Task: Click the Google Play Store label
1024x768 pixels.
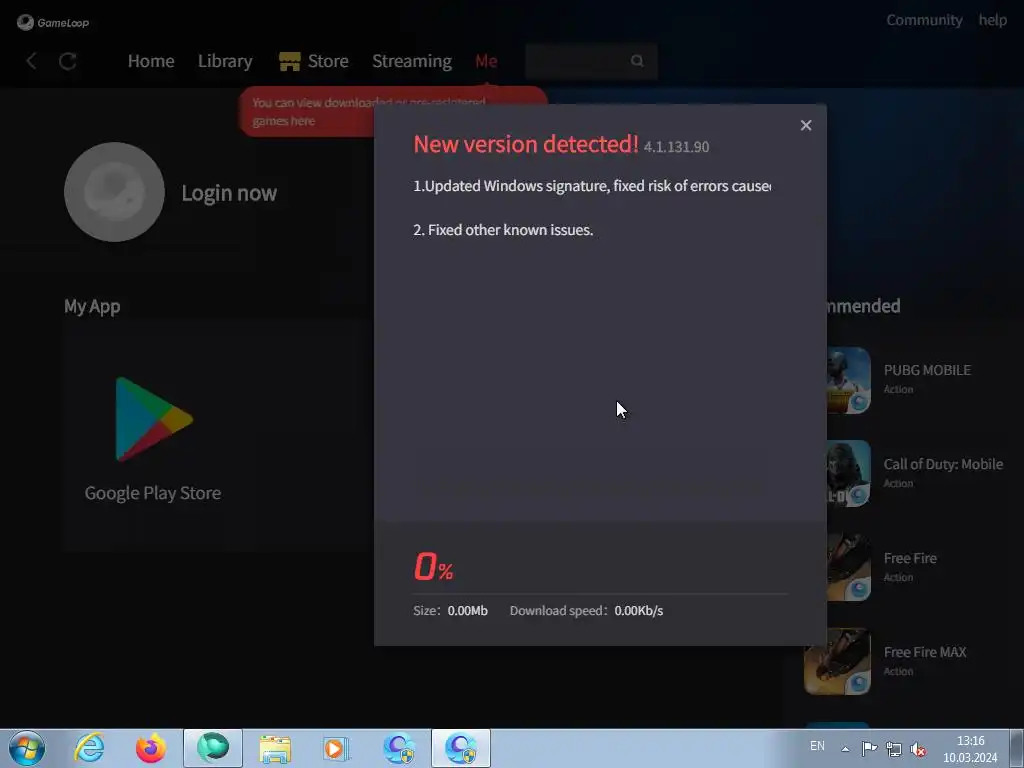Action: point(153,493)
